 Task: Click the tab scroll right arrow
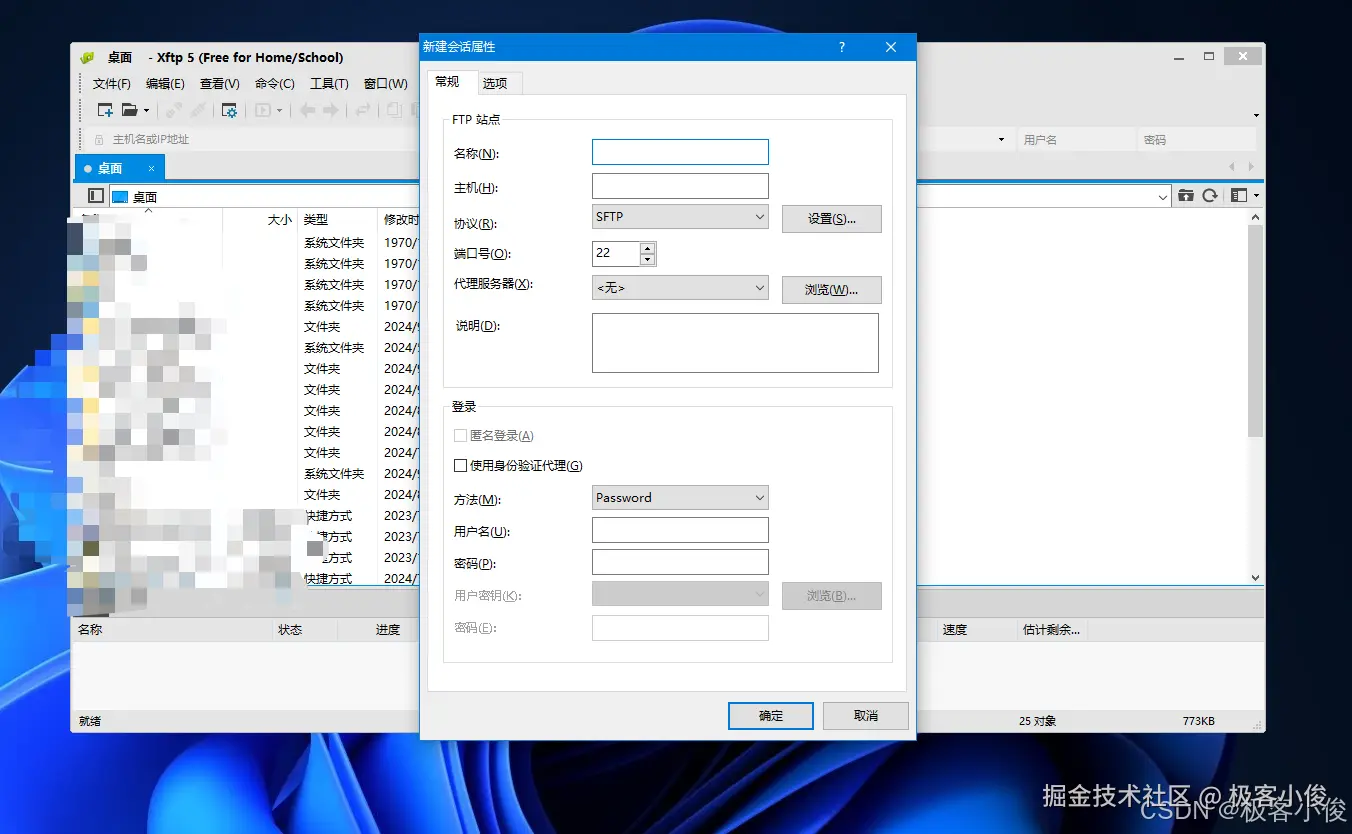click(x=1251, y=167)
